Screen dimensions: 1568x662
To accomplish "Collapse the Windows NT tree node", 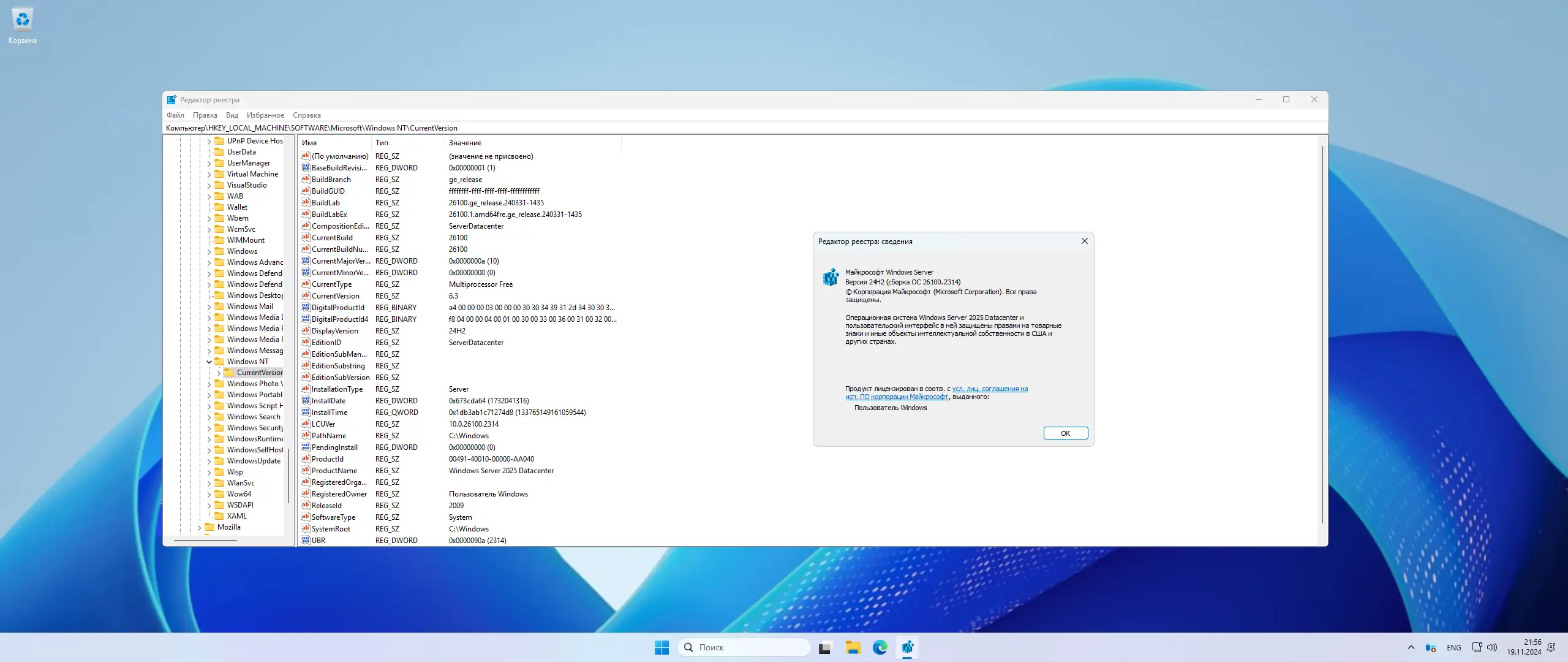I will [209, 362].
